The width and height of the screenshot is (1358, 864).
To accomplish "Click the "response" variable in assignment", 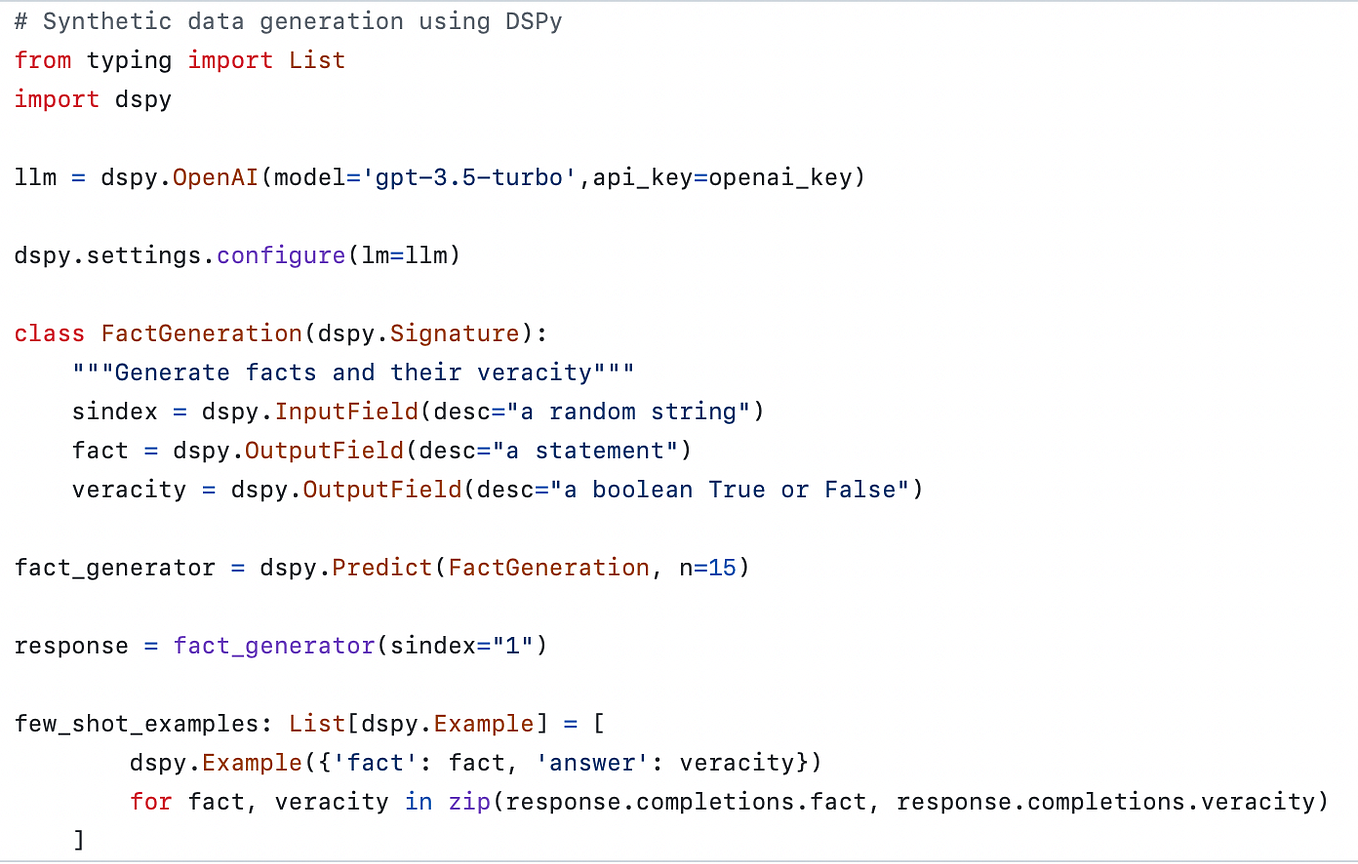I will click(72, 646).
